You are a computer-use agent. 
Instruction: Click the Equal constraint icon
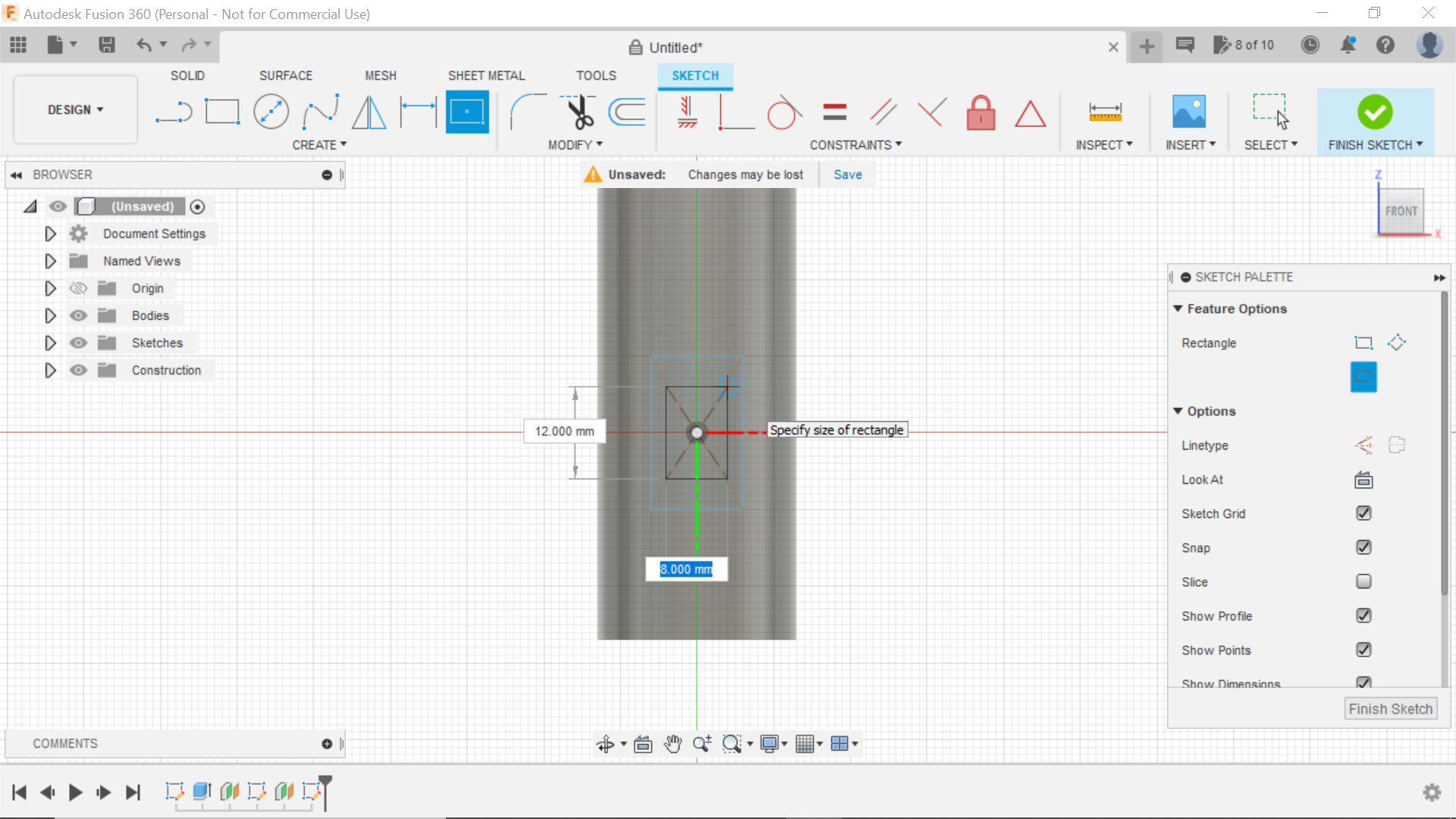(834, 112)
